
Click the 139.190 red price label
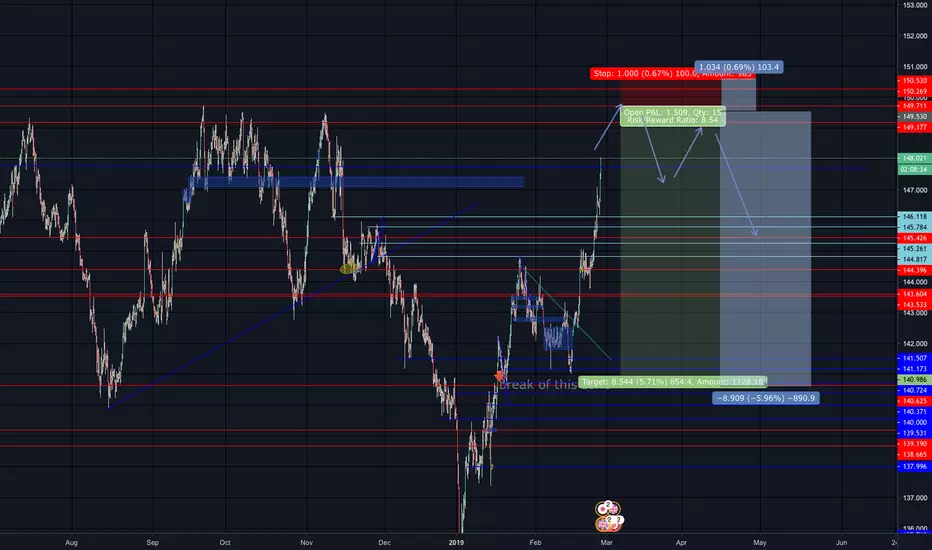914,444
